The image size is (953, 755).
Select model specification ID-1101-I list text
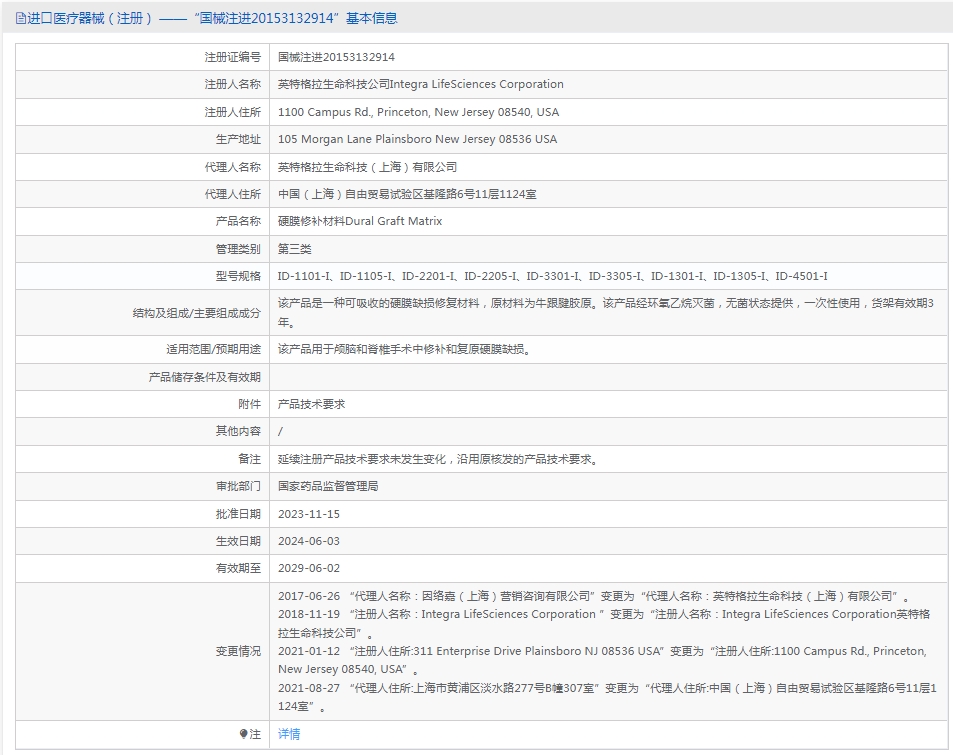tap(552, 277)
